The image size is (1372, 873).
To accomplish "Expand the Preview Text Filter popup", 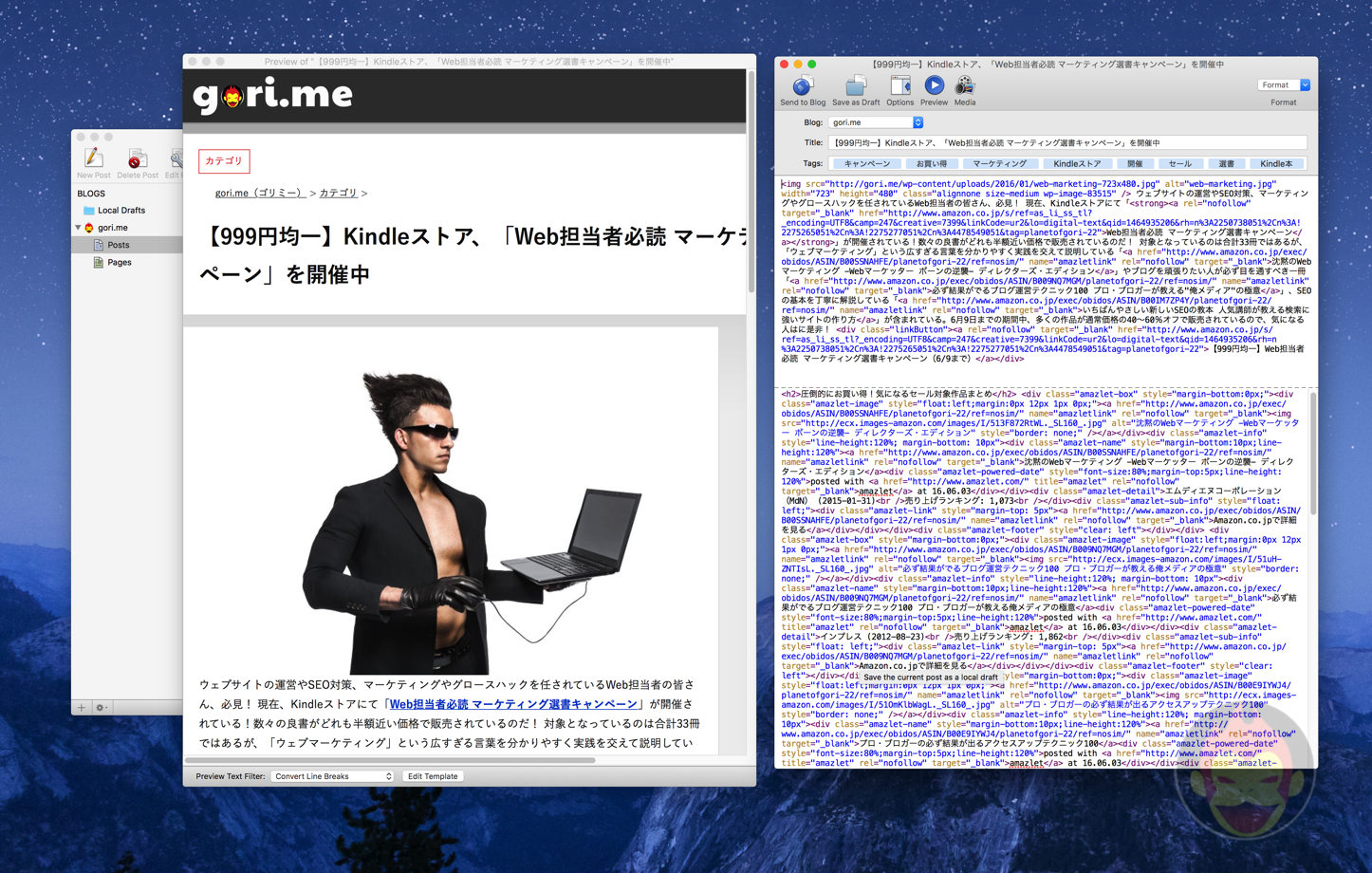I will 332,776.
